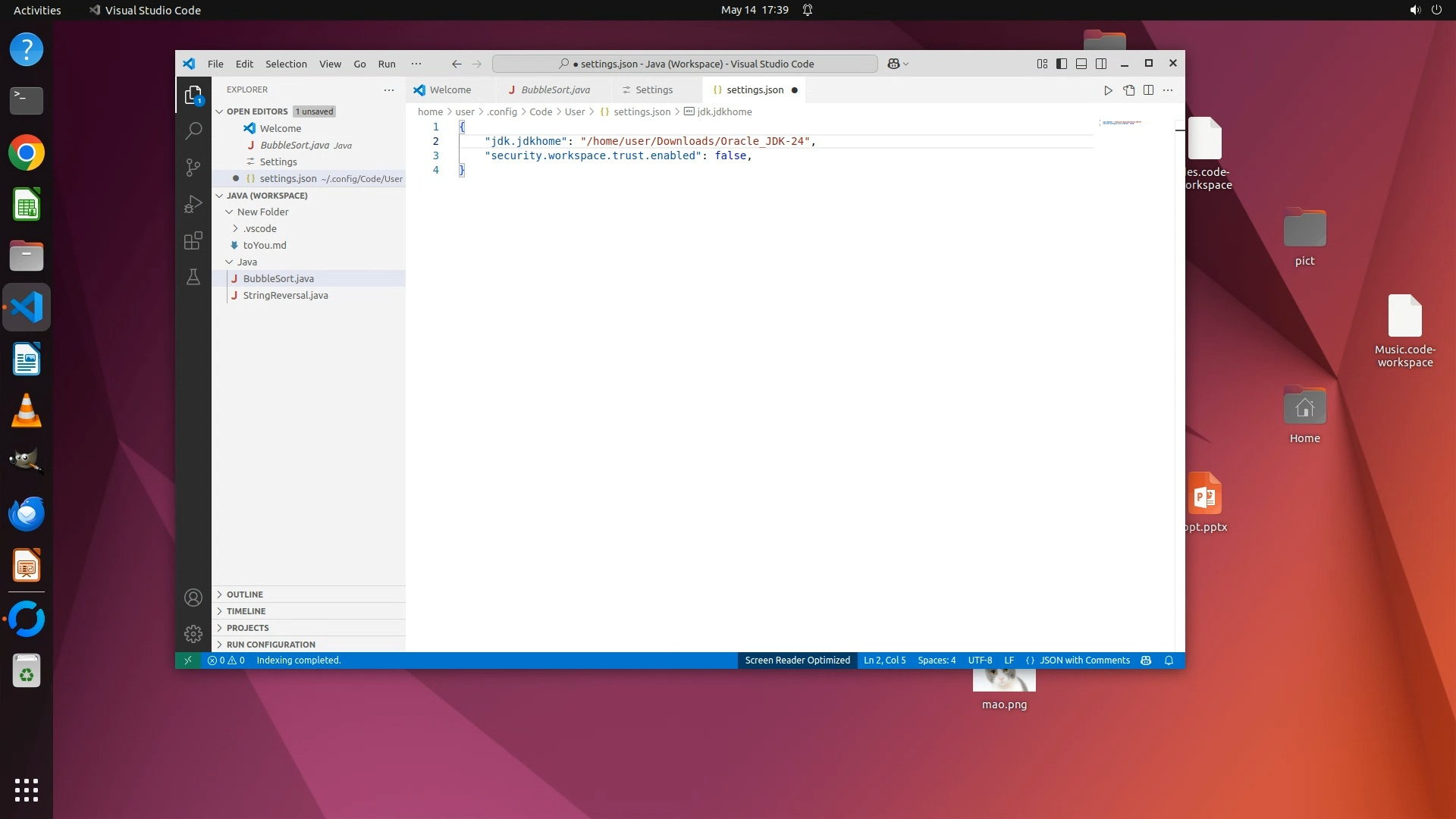1456x819 pixels.
Task: Click Spaces: 4 indentation in status bar
Action: point(937,661)
